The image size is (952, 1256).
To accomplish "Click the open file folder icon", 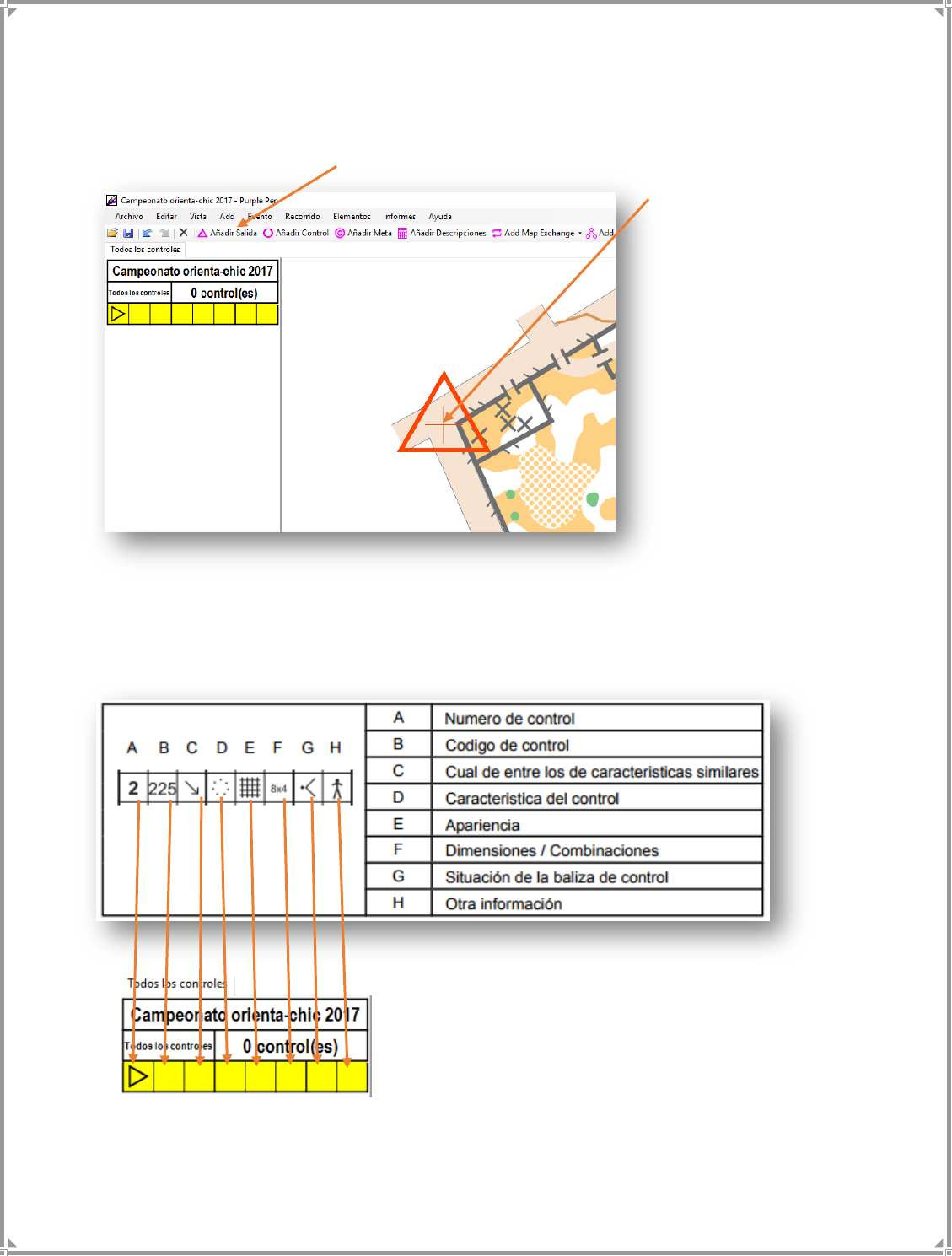I will coord(112,233).
